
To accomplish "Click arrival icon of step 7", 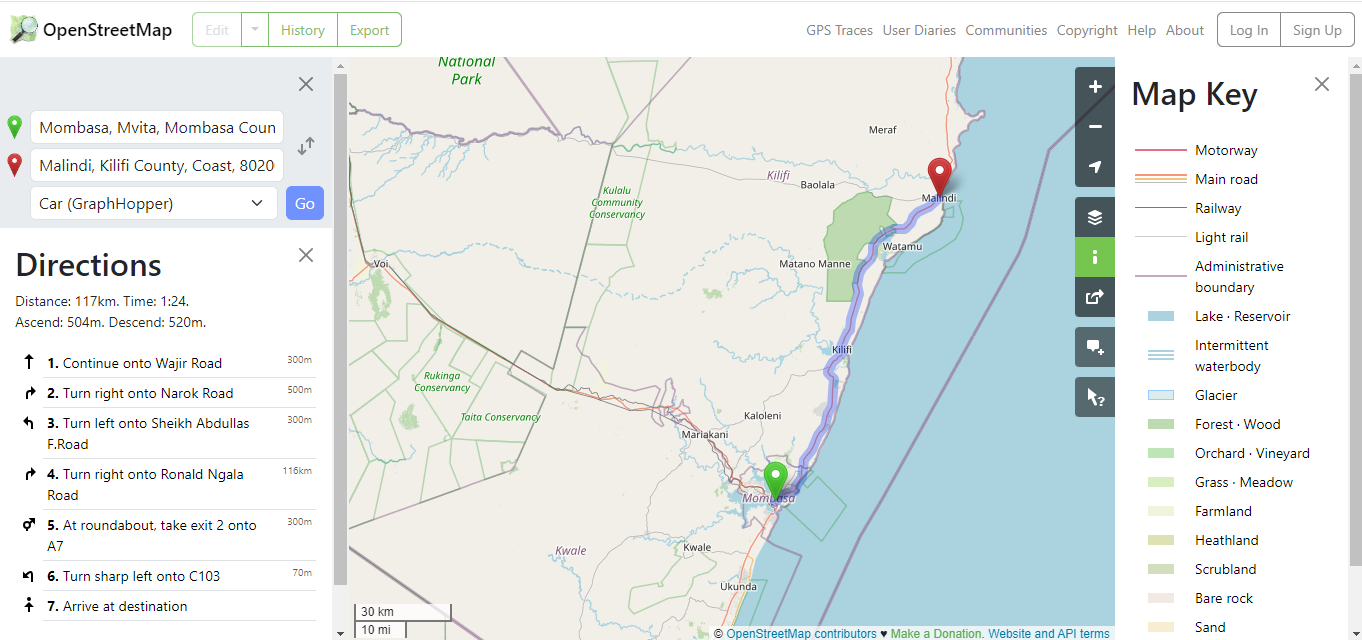I will 28,606.
